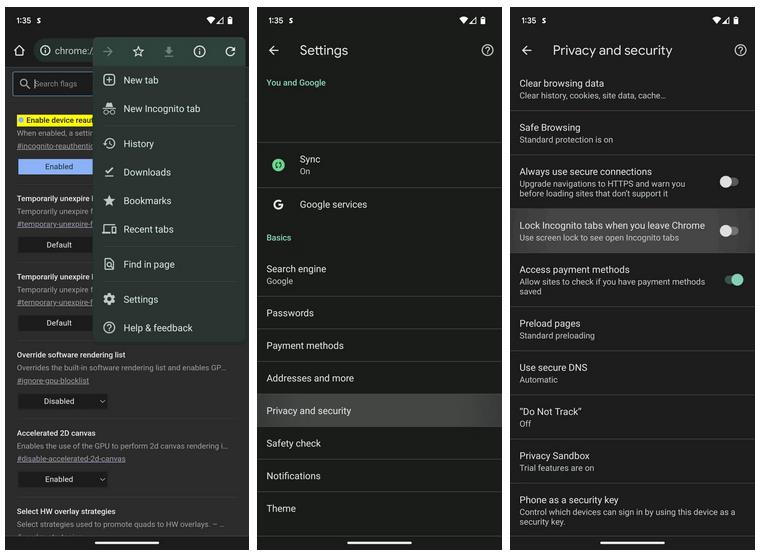Click the forward arrow in Chrome menu
764x555 pixels.
point(108,51)
